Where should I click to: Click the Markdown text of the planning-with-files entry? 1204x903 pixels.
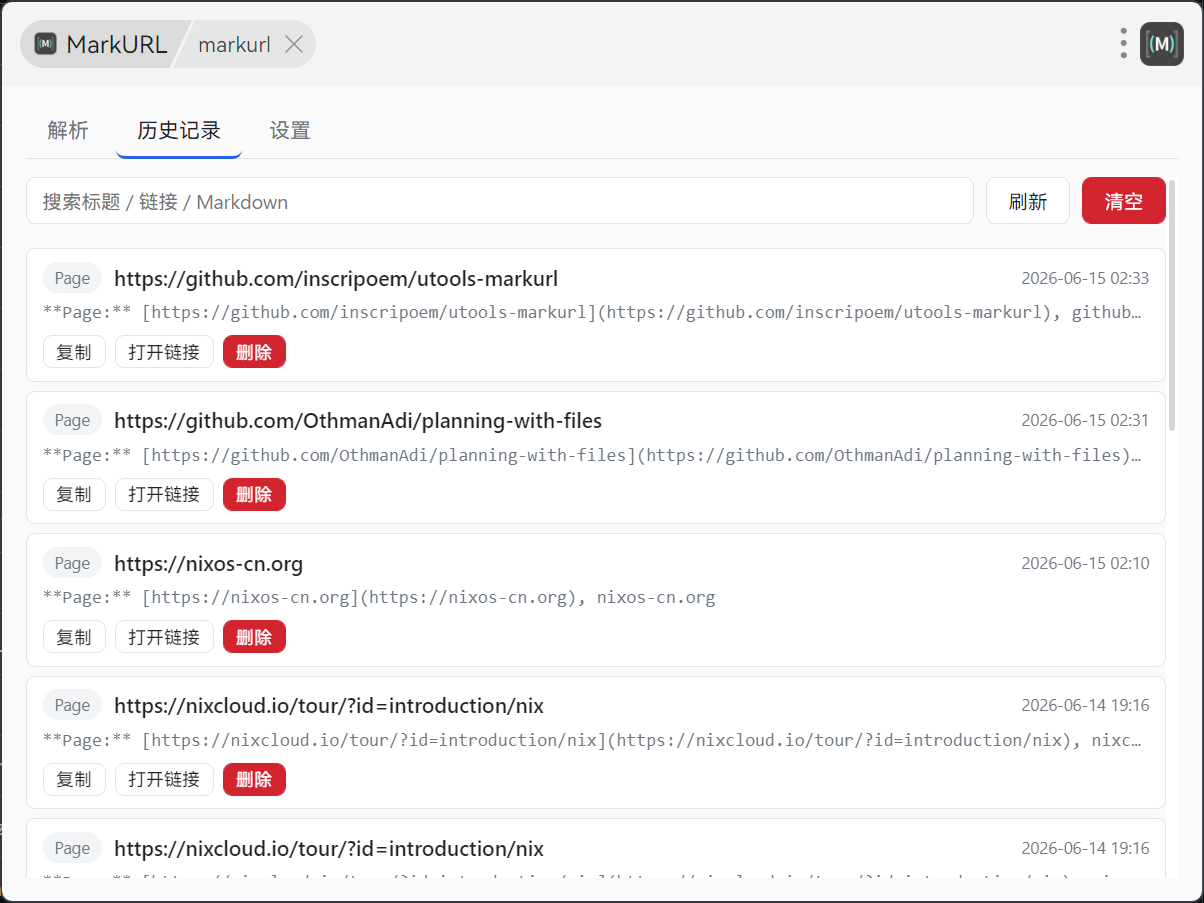click(592, 455)
